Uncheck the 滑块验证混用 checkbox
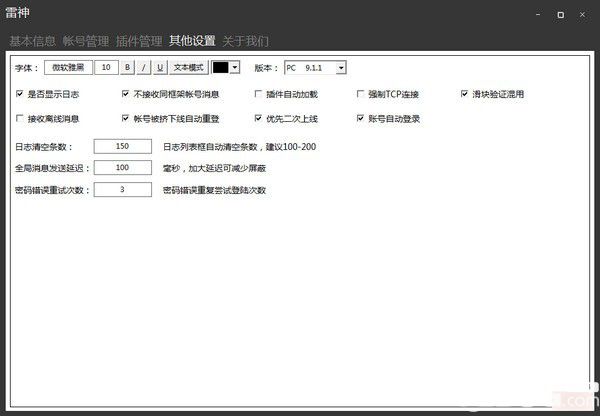This screenshot has height=416, width=600. pos(465,94)
